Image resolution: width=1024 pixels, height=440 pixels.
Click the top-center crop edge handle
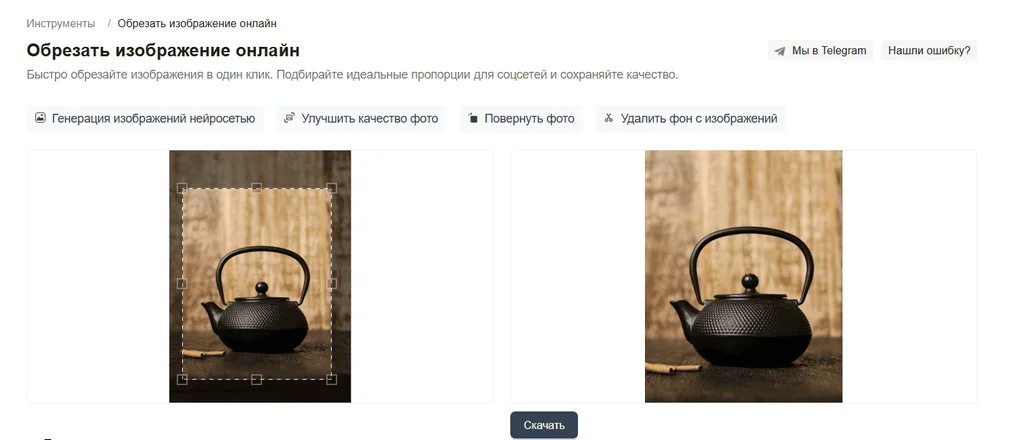tap(257, 188)
